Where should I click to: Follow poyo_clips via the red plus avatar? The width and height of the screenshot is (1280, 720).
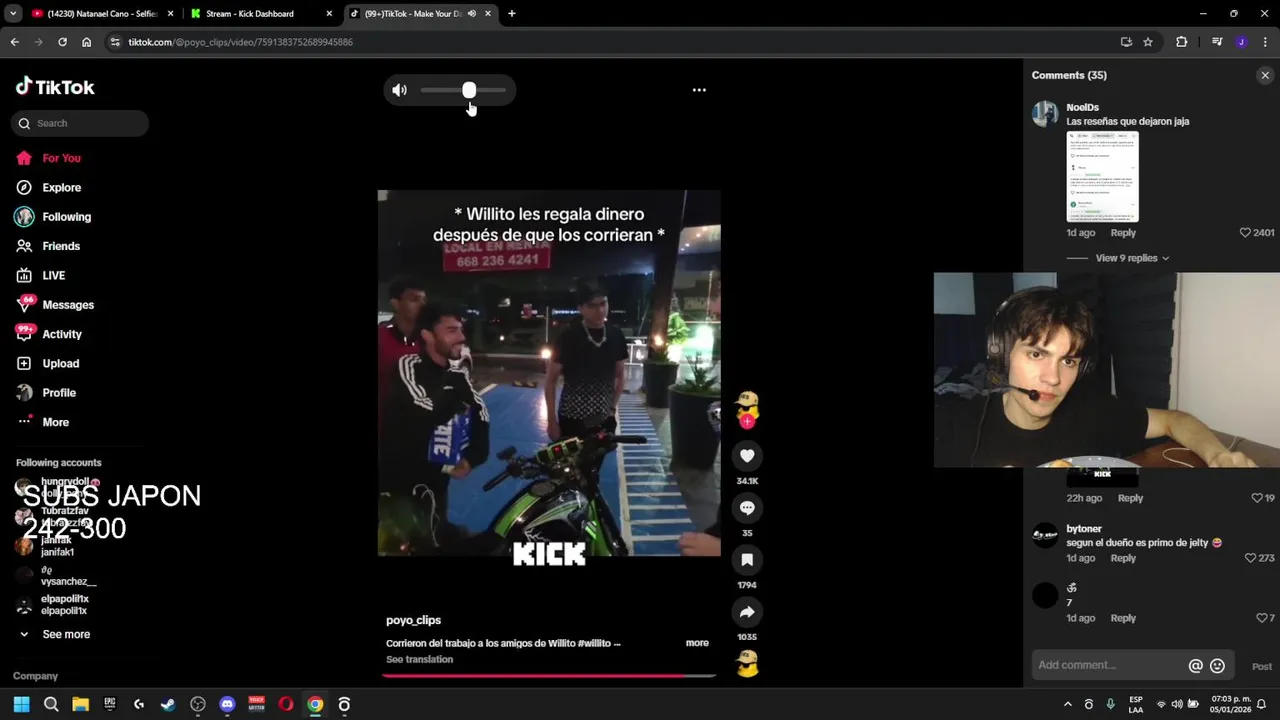coord(747,421)
